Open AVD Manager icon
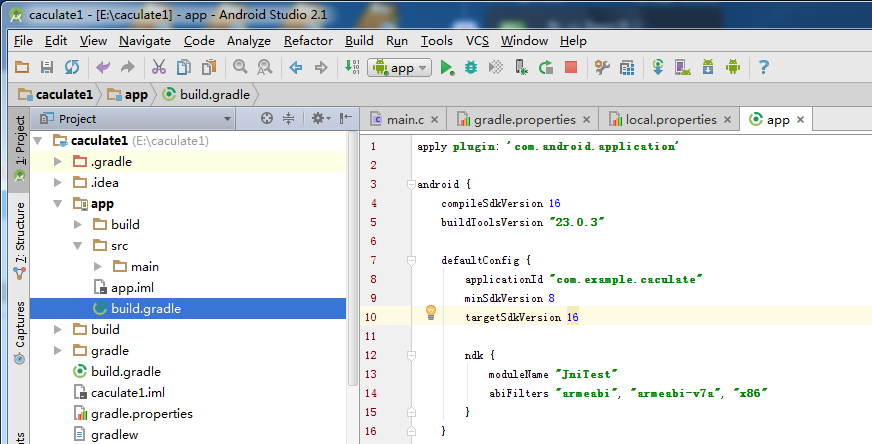The height and width of the screenshot is (444, 872). coord(683,67)
